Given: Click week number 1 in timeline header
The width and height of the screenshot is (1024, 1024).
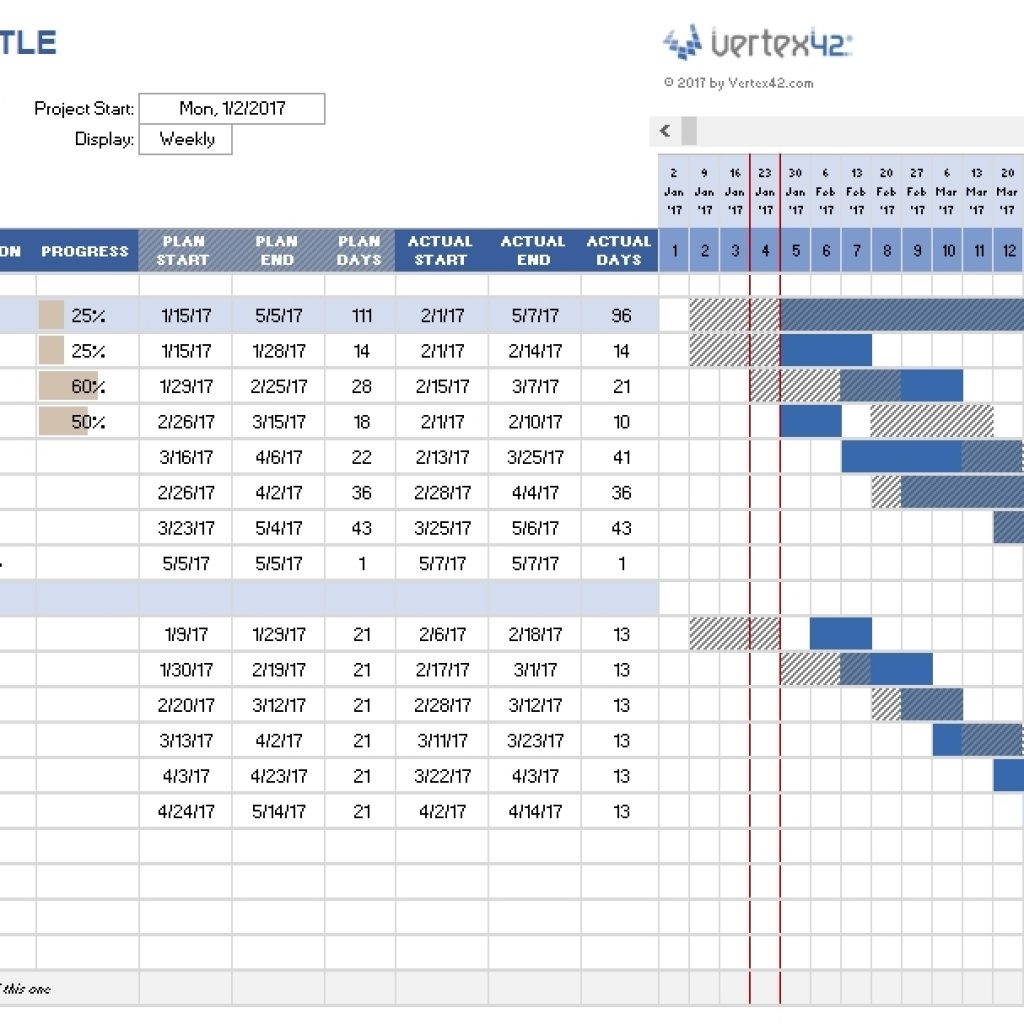Looking at the screenshot, I should pyautogui.click(x=674, y=251).
